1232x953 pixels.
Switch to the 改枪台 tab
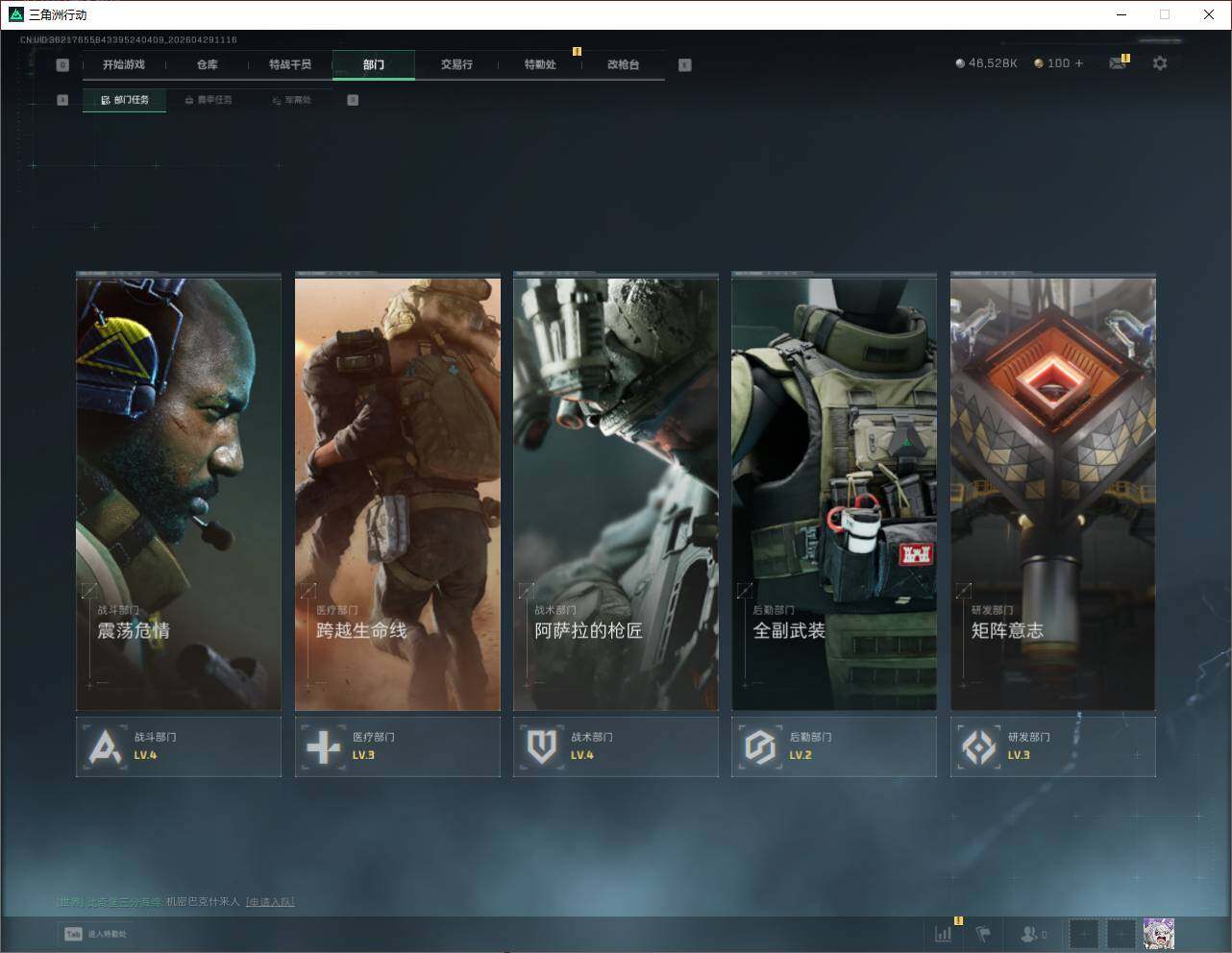point(623,64)
